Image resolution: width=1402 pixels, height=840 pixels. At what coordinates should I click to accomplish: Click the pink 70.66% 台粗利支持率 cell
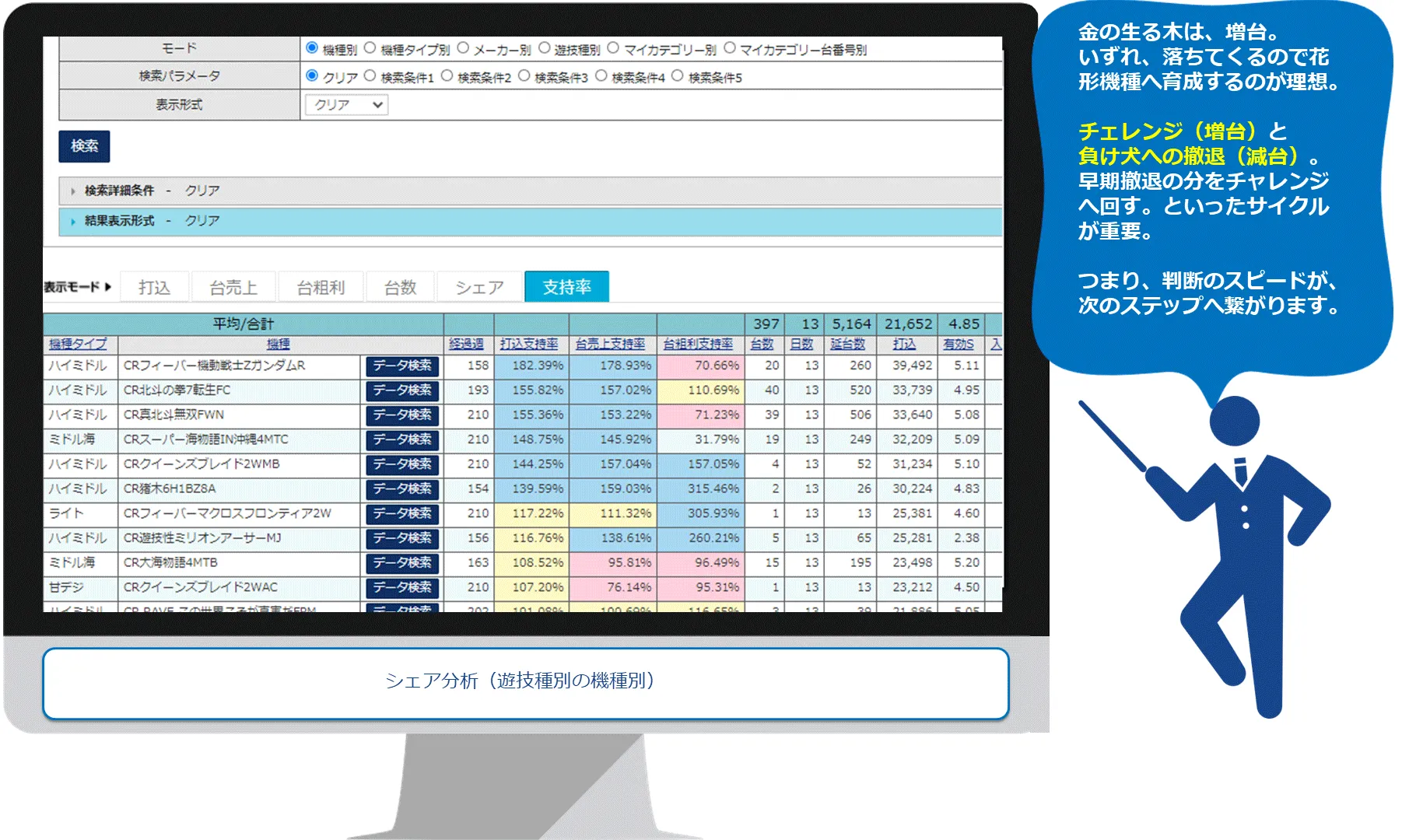click(x=699, y=366)
